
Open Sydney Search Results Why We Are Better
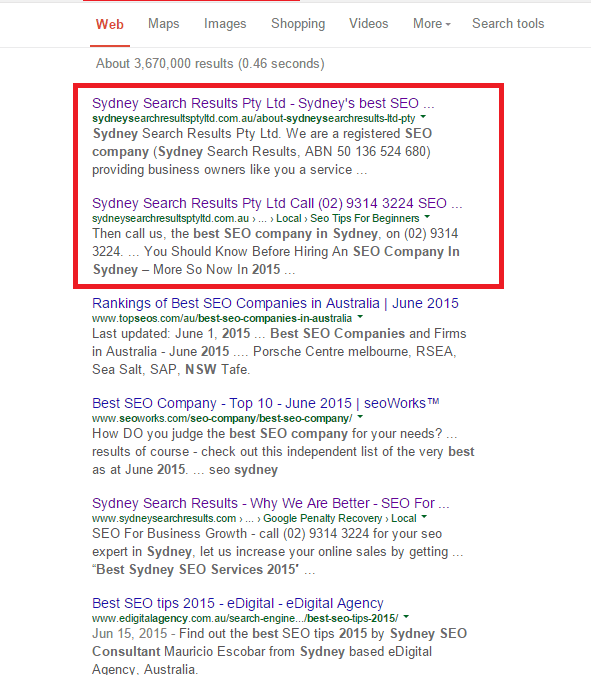tap(270, 503)
